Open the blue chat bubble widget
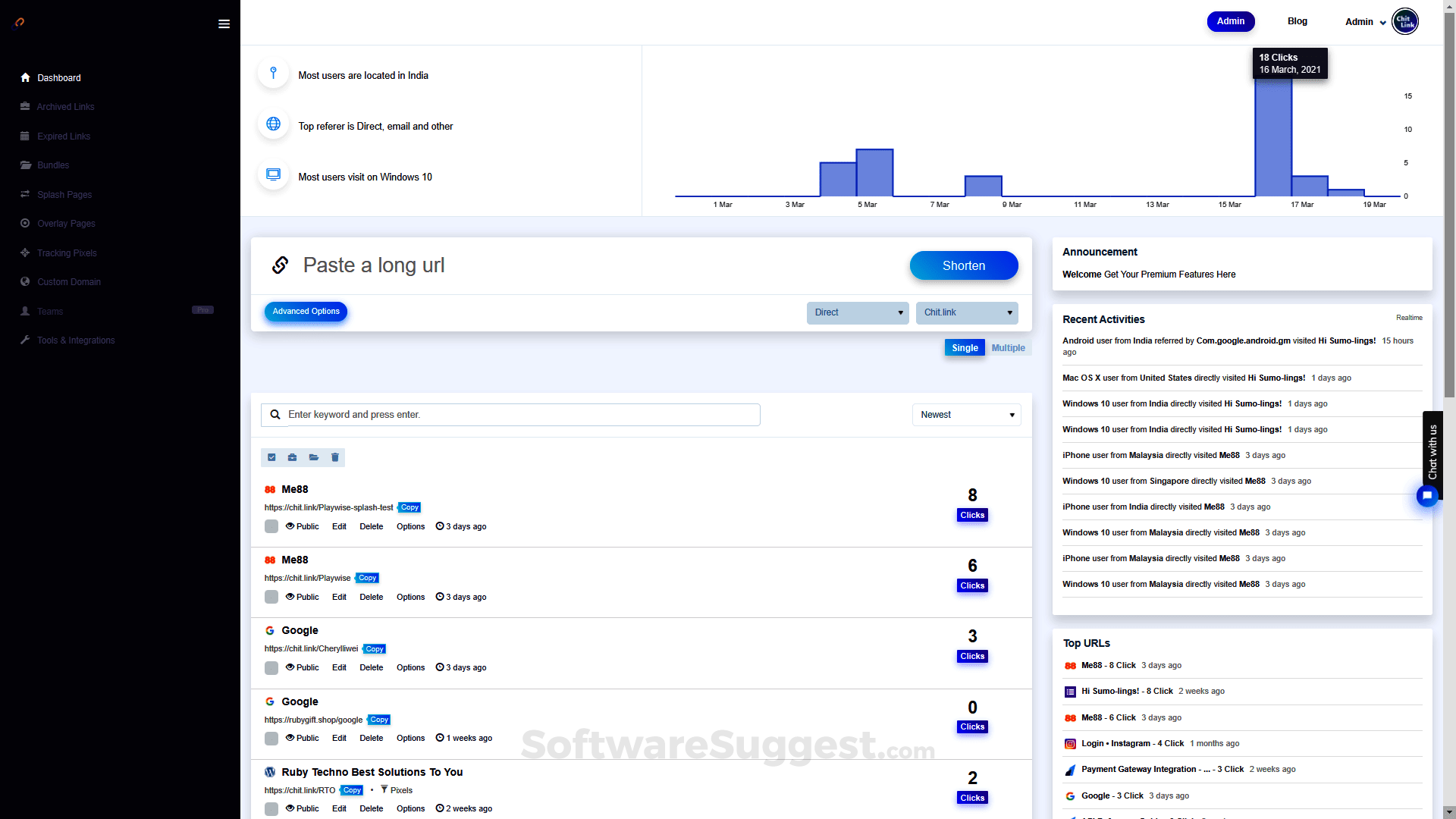 click(1427, 496)
